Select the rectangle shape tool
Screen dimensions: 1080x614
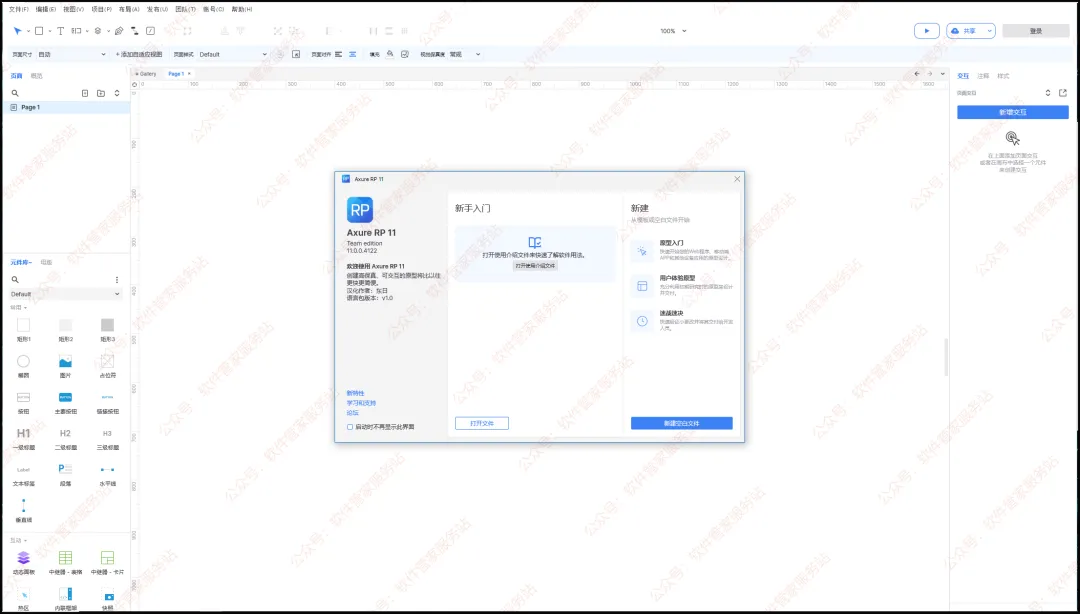pos(39,31)
